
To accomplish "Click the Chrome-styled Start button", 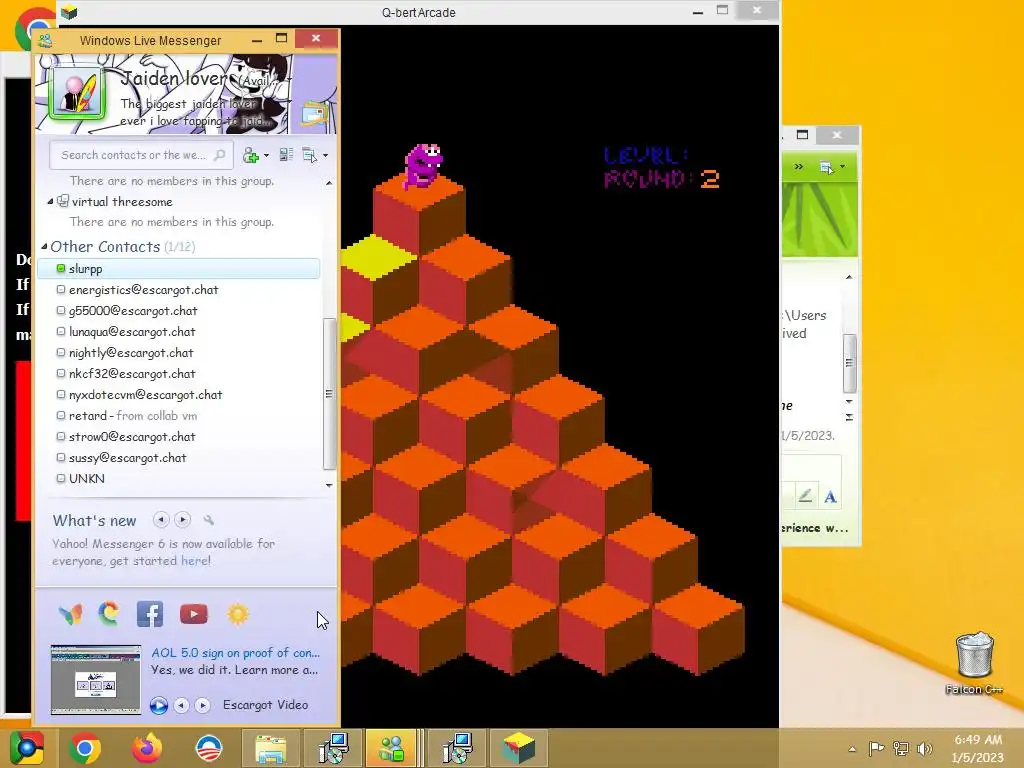I will tap(27, 748).
